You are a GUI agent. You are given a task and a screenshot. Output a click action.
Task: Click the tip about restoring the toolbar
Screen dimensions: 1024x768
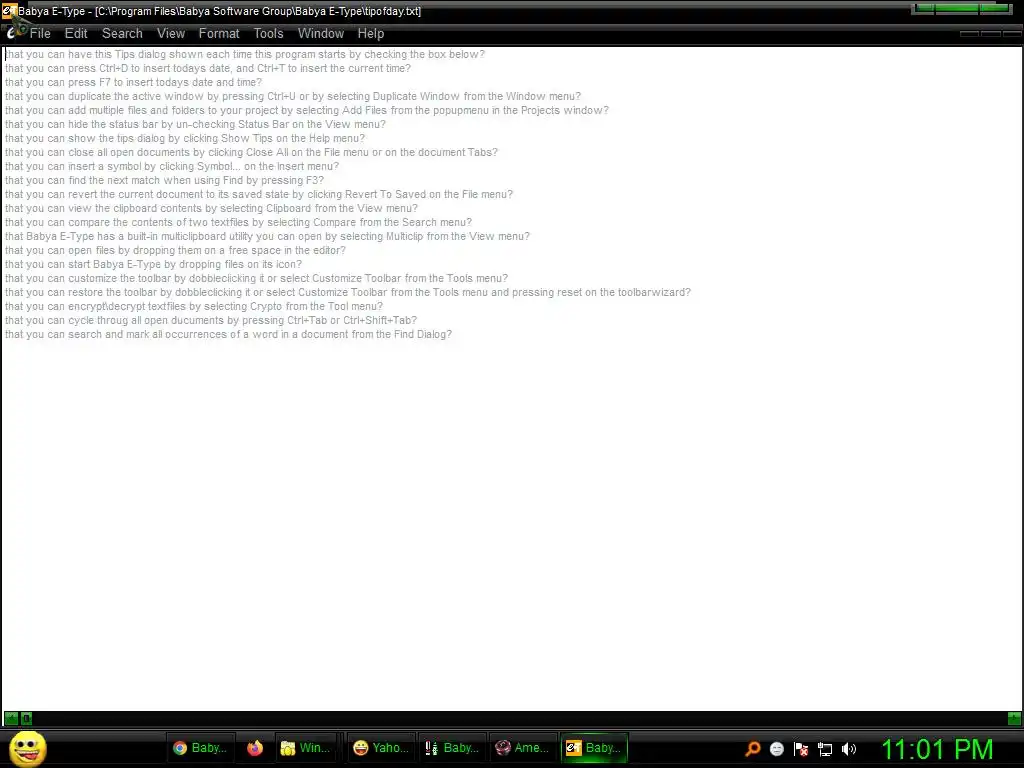[x=347, y=293]
